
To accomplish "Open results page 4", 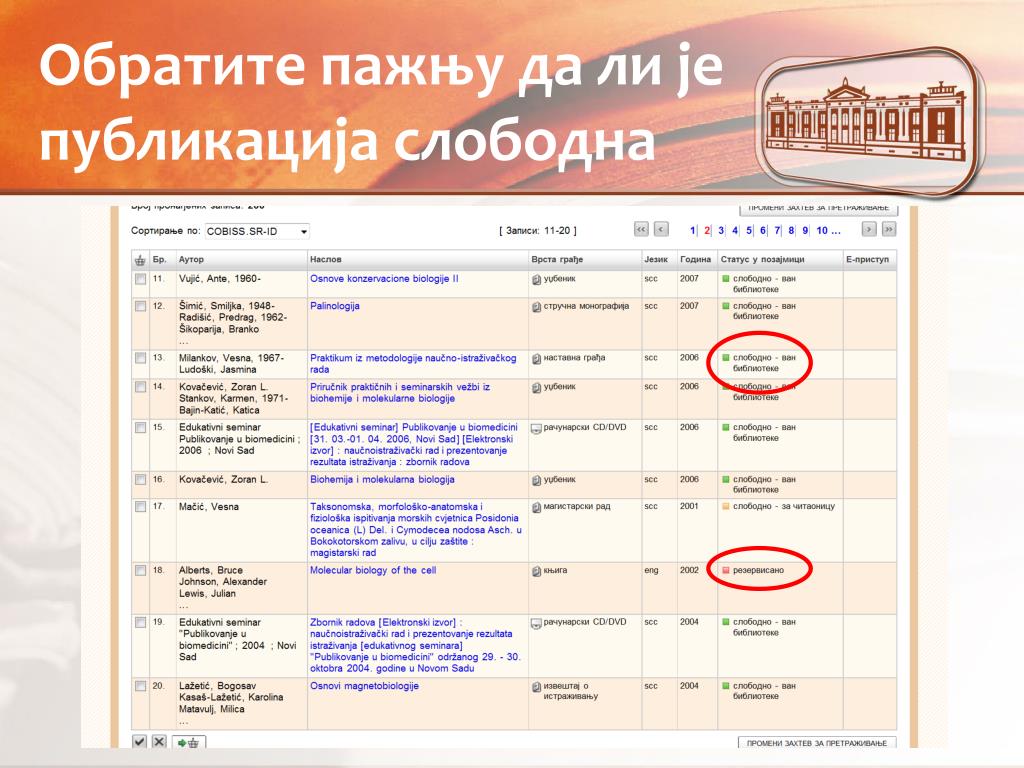I will point(735,231).
